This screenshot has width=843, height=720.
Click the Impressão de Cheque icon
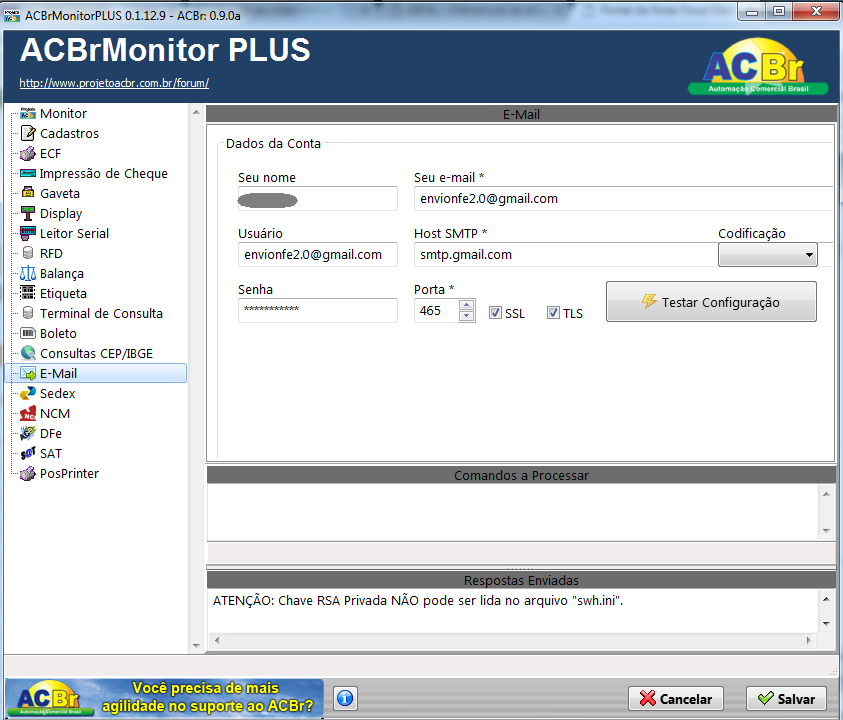tap(28, 174)
